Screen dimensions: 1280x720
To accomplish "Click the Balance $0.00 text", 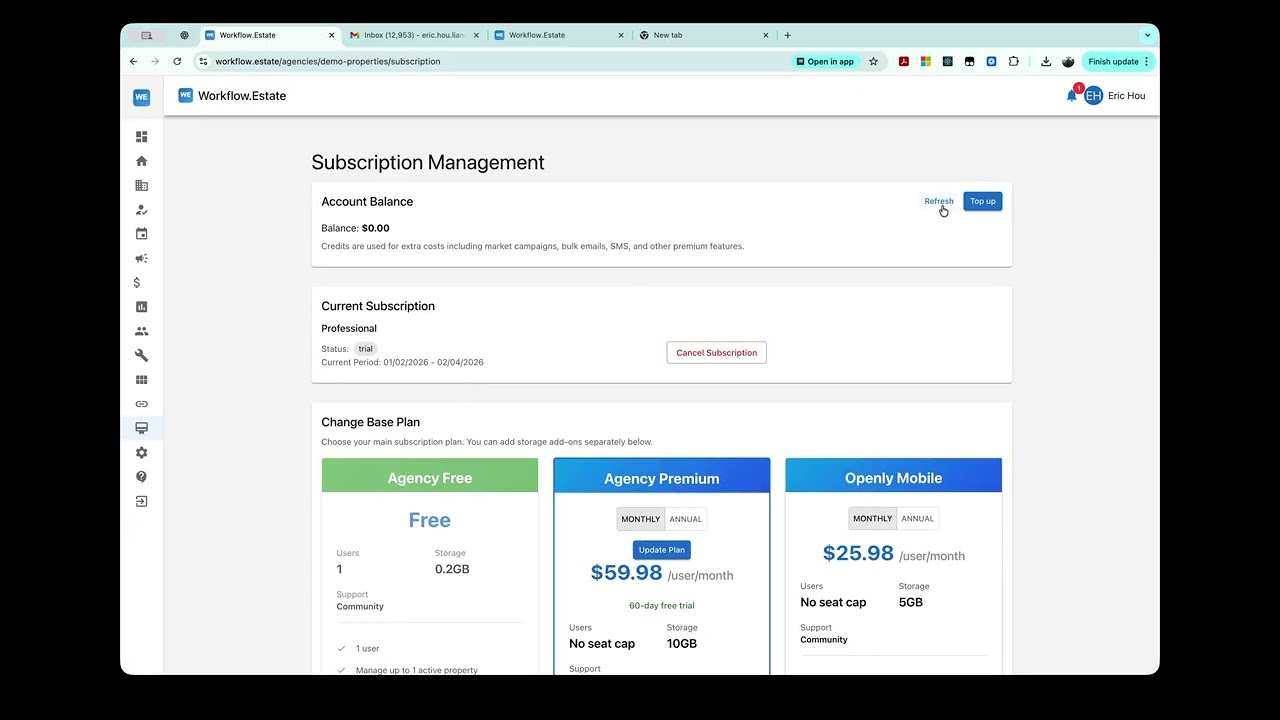I will pos(355,228).
